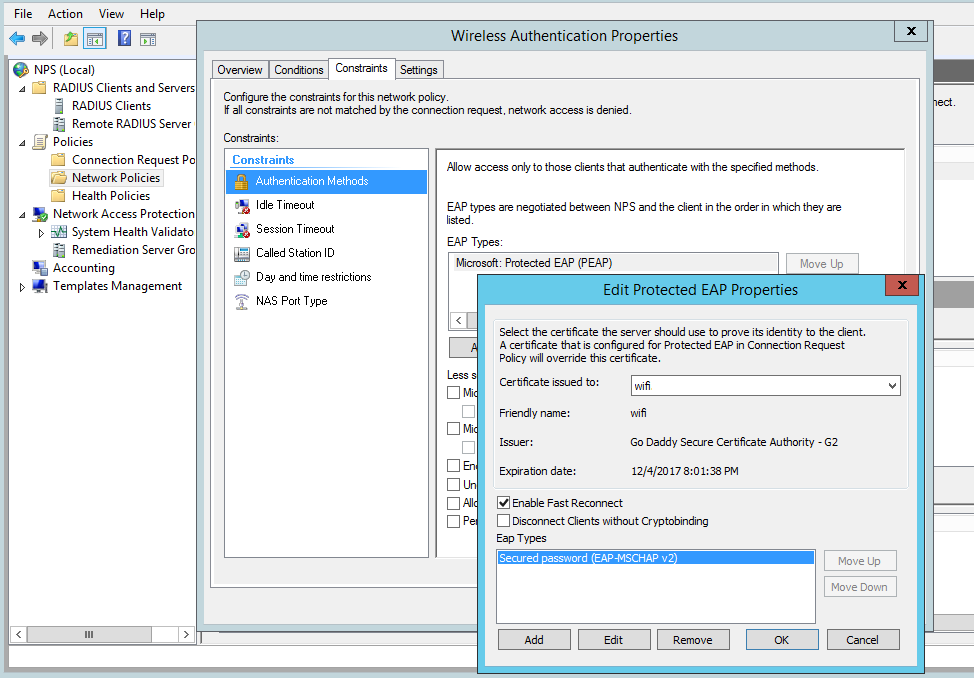Click the blue Back arrow in toolbar
Image resolution: width=974 pixels, height=678 pixels.
17,39
